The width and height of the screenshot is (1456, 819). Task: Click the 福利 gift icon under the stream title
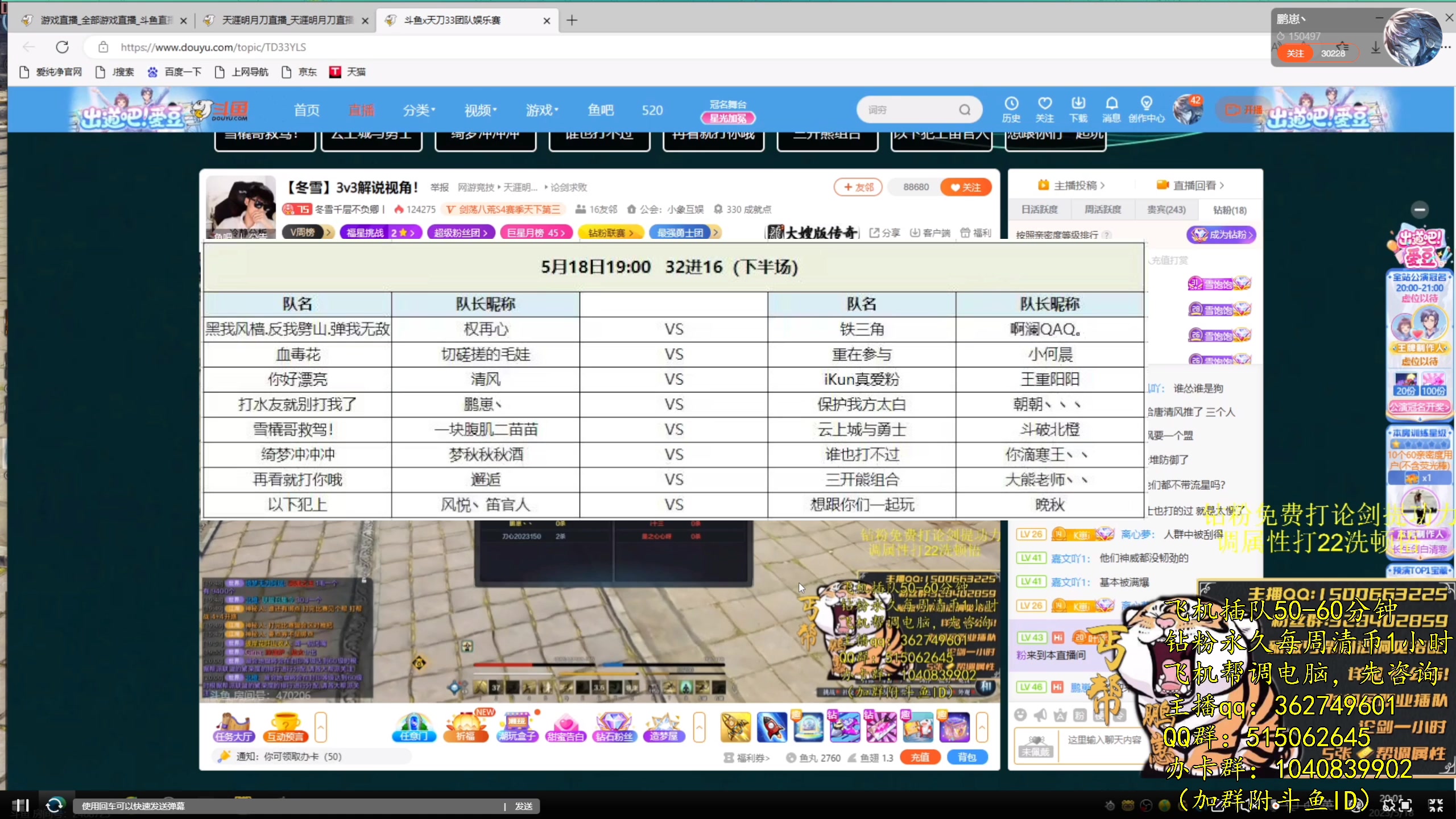975,233
